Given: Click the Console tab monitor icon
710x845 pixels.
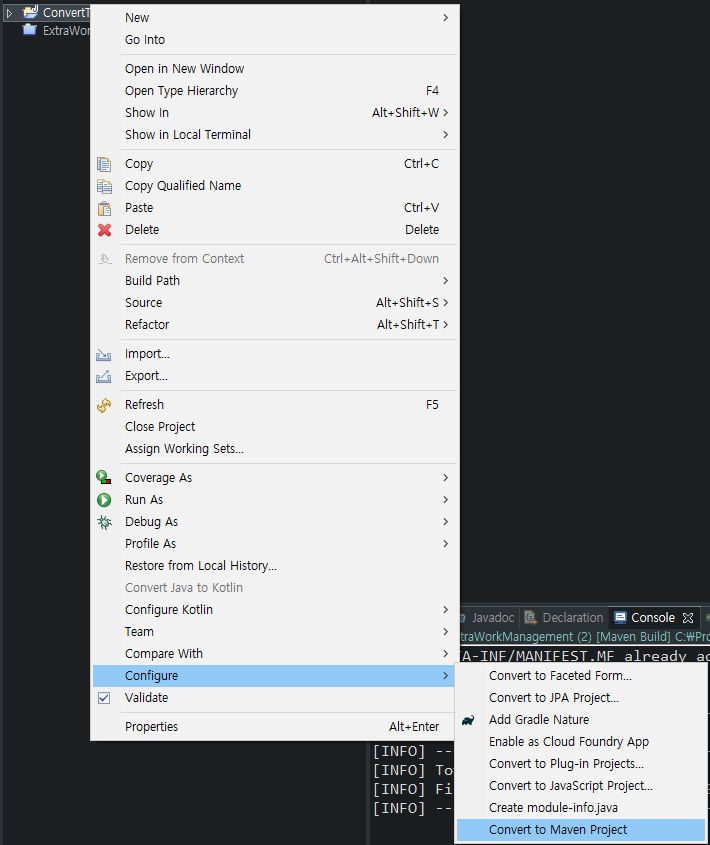Looking at the screenshot, I should point(621,618).
